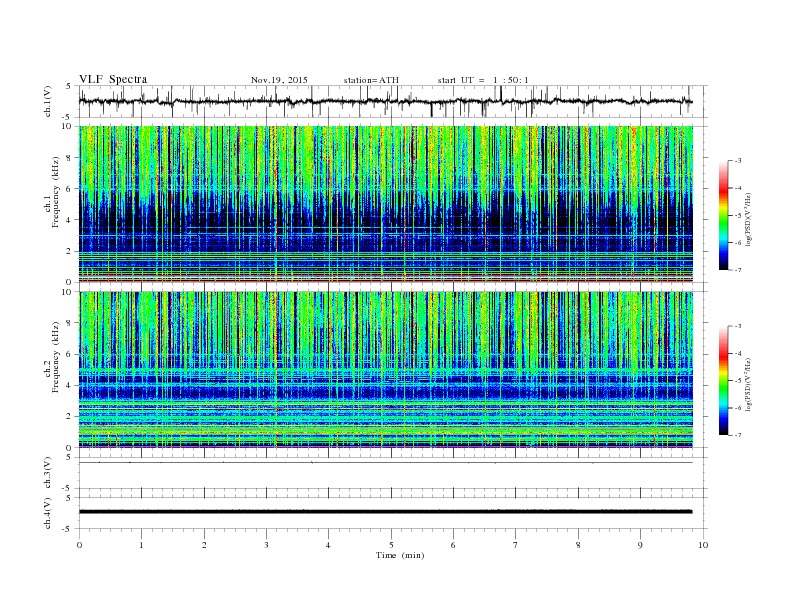Click the ch.1 spectrogram color scale bar

coord(723,215)
